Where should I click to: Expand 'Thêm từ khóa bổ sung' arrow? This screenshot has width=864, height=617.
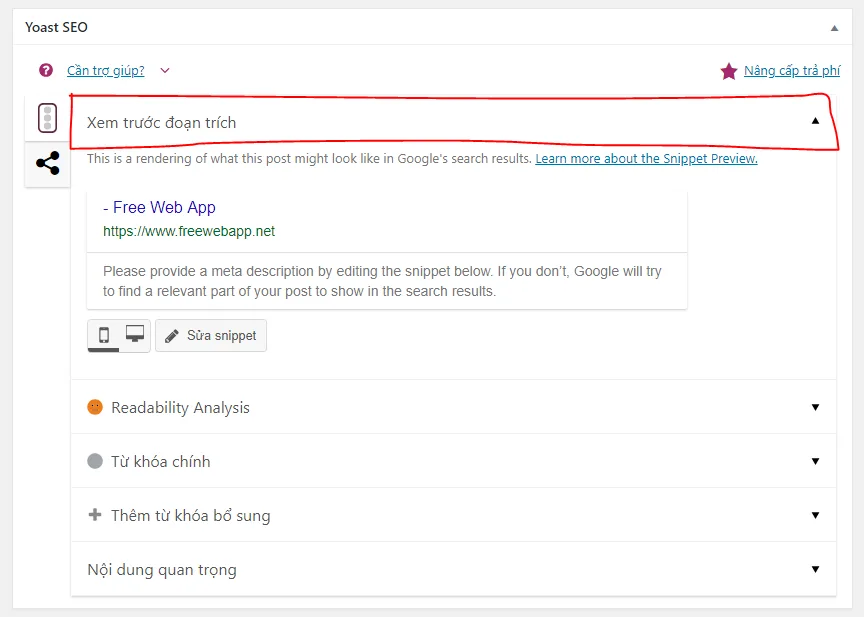click(815, 515)
